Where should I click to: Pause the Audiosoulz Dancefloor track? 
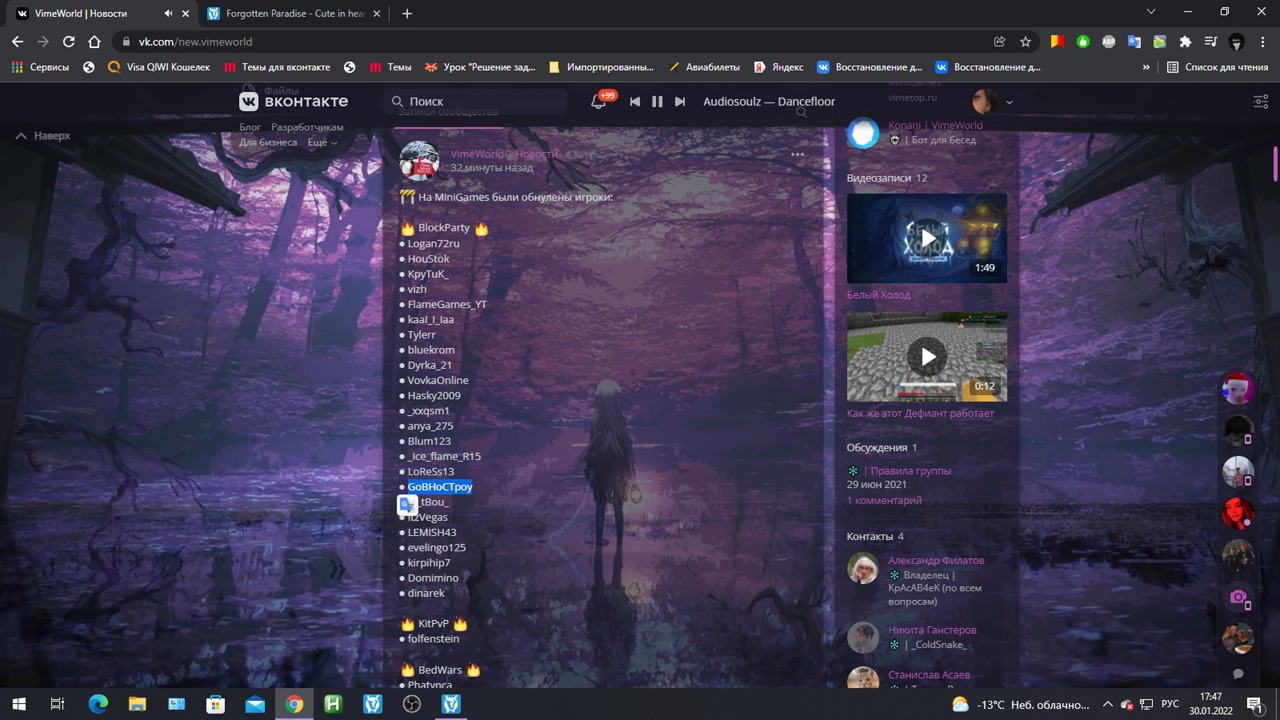[x=657, y=101]
